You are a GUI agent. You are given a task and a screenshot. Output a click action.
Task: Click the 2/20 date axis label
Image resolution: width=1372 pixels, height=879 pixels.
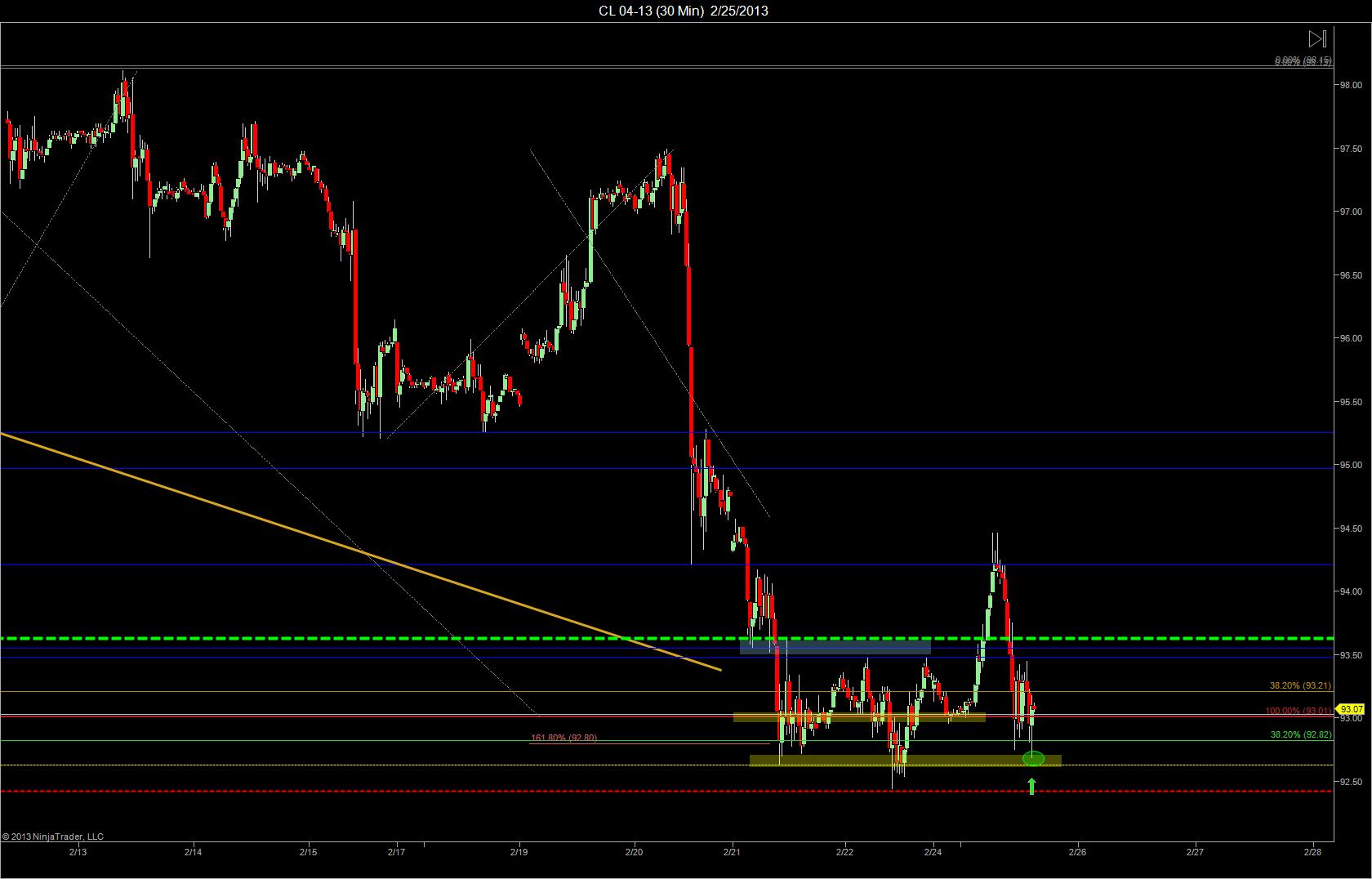(x=635, y=851)
